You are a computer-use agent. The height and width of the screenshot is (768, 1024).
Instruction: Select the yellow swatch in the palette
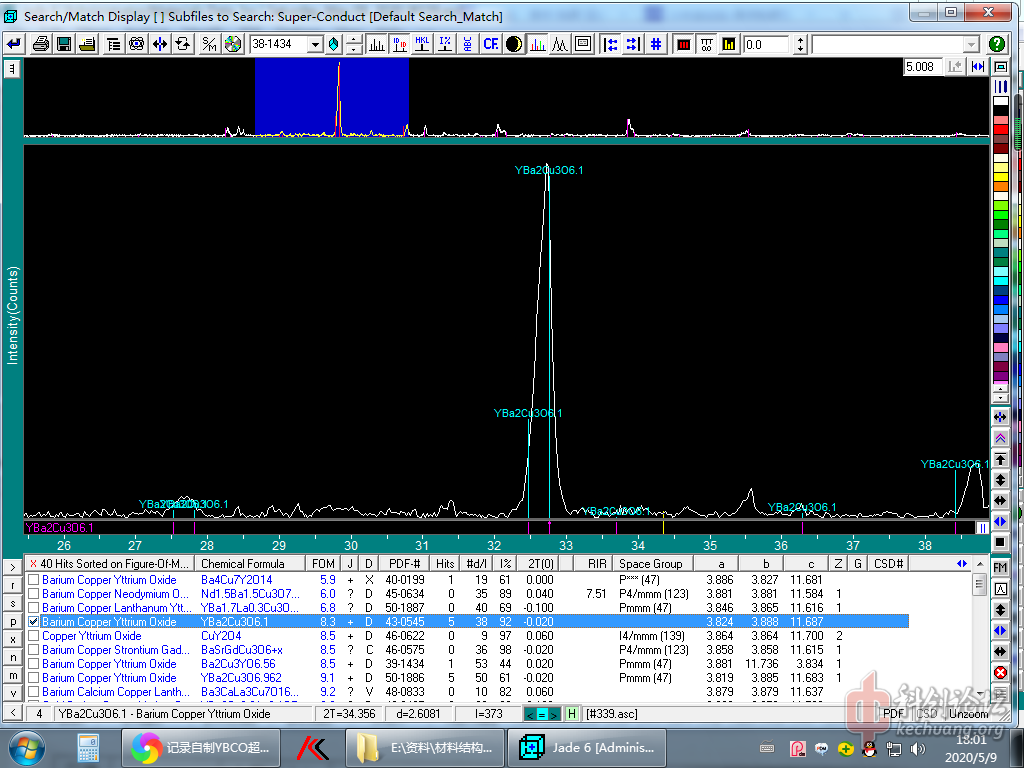click(x=1000, y=176)
